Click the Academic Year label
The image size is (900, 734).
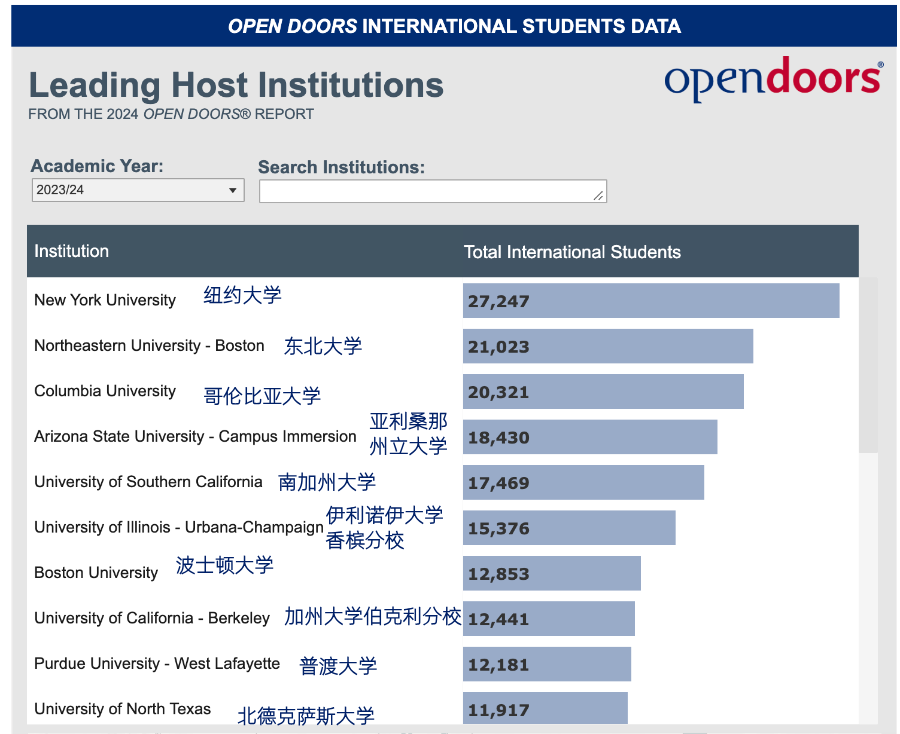[x=97, y=166]
